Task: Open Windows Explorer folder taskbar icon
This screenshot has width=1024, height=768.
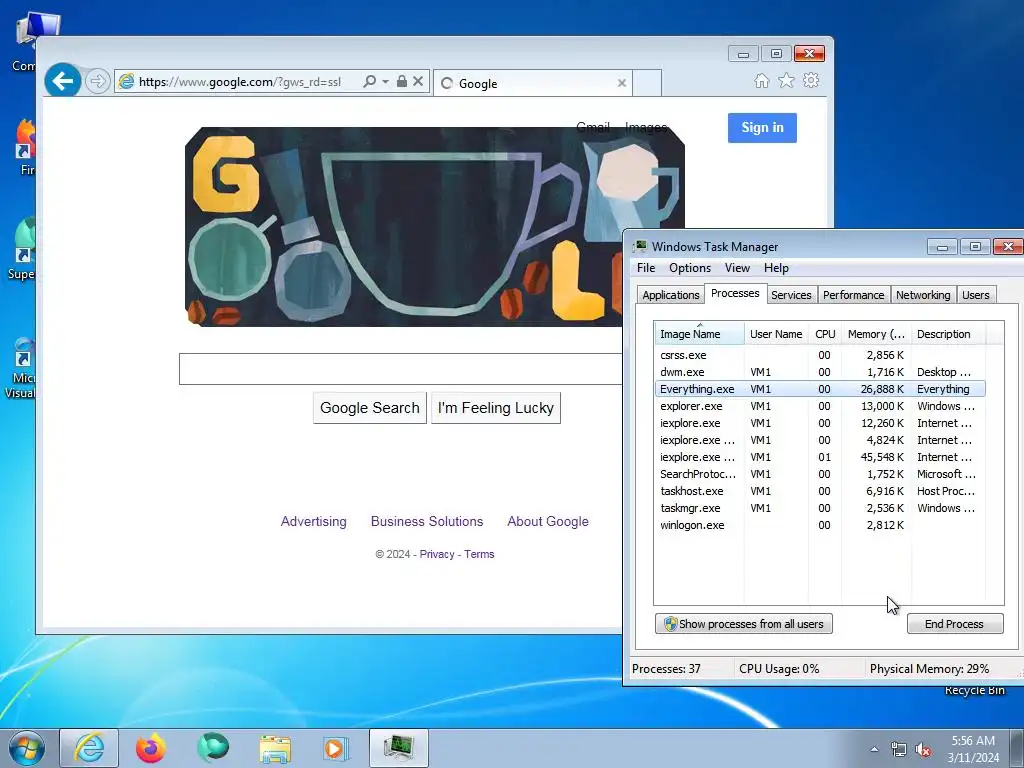Action: (x=275, y=748)
